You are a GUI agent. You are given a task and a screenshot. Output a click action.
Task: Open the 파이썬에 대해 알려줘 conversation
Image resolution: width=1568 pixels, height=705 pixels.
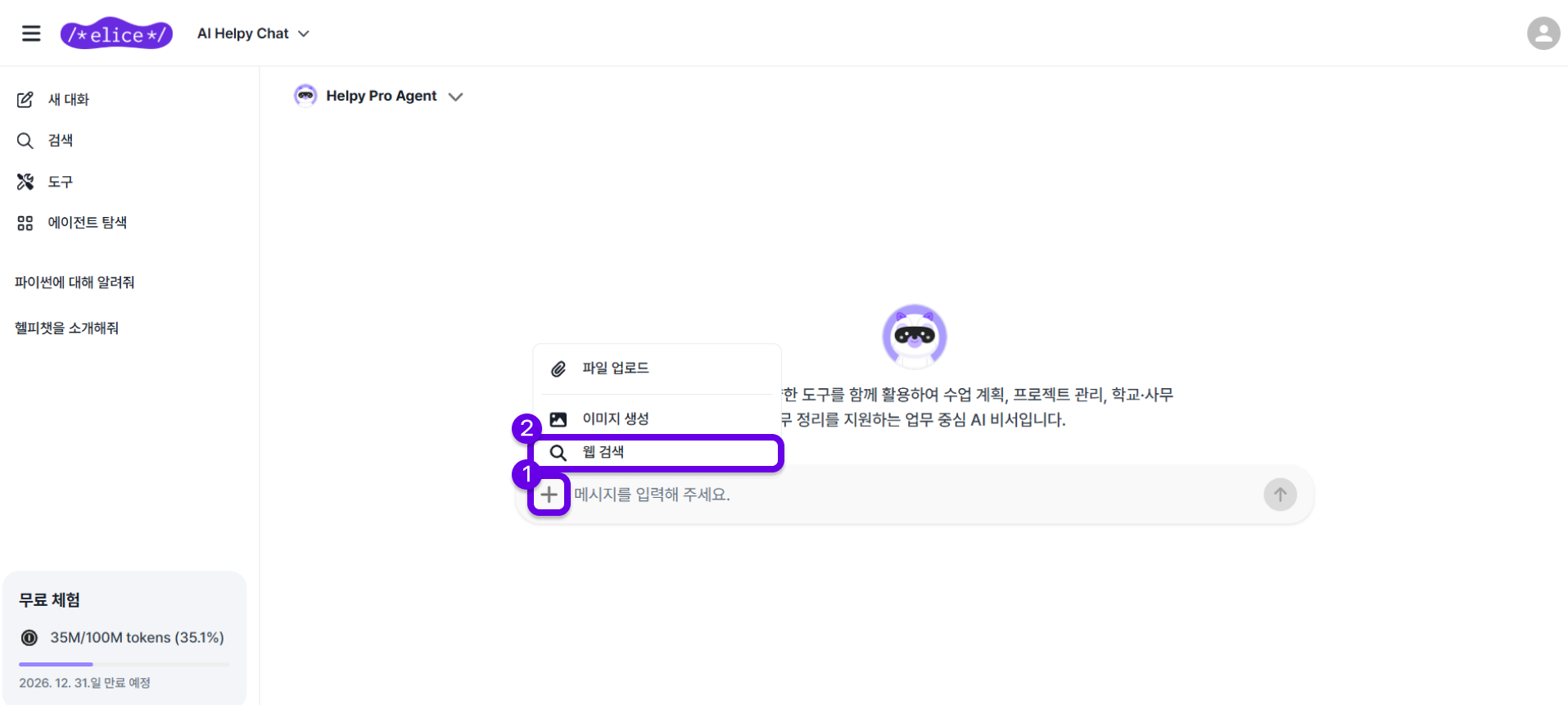(x=75, y=282)
